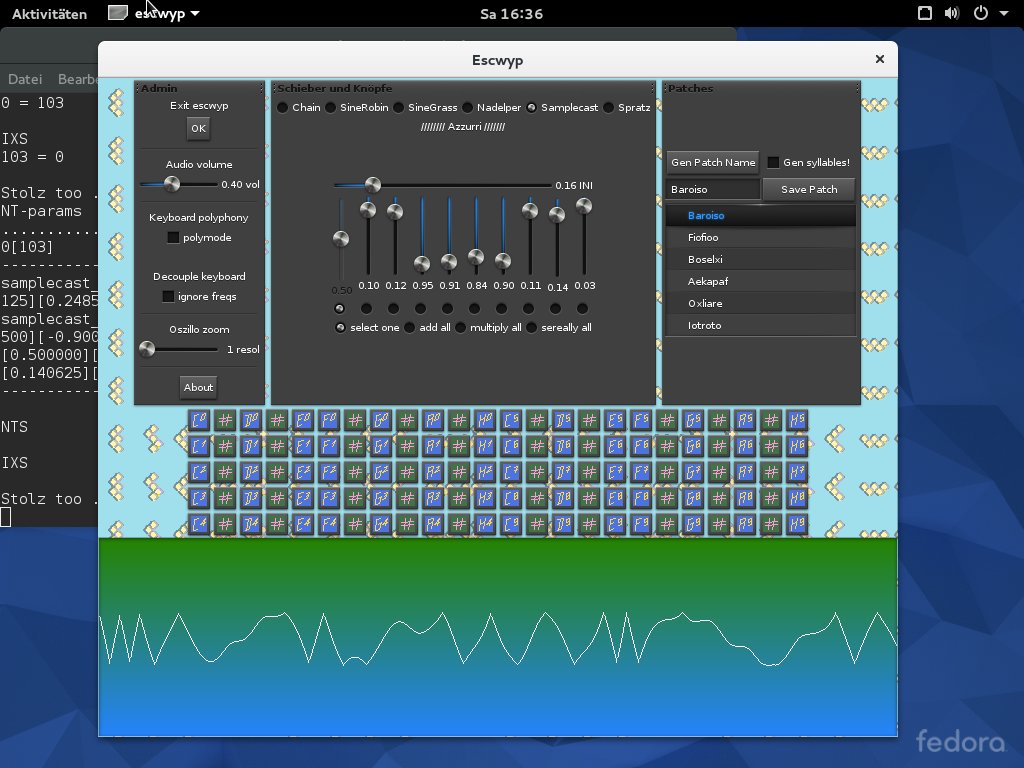Viewport: 1024px width, 768px height.
Task: Click the speaker volume icon in top bar
Action: (x=950, y=14)
